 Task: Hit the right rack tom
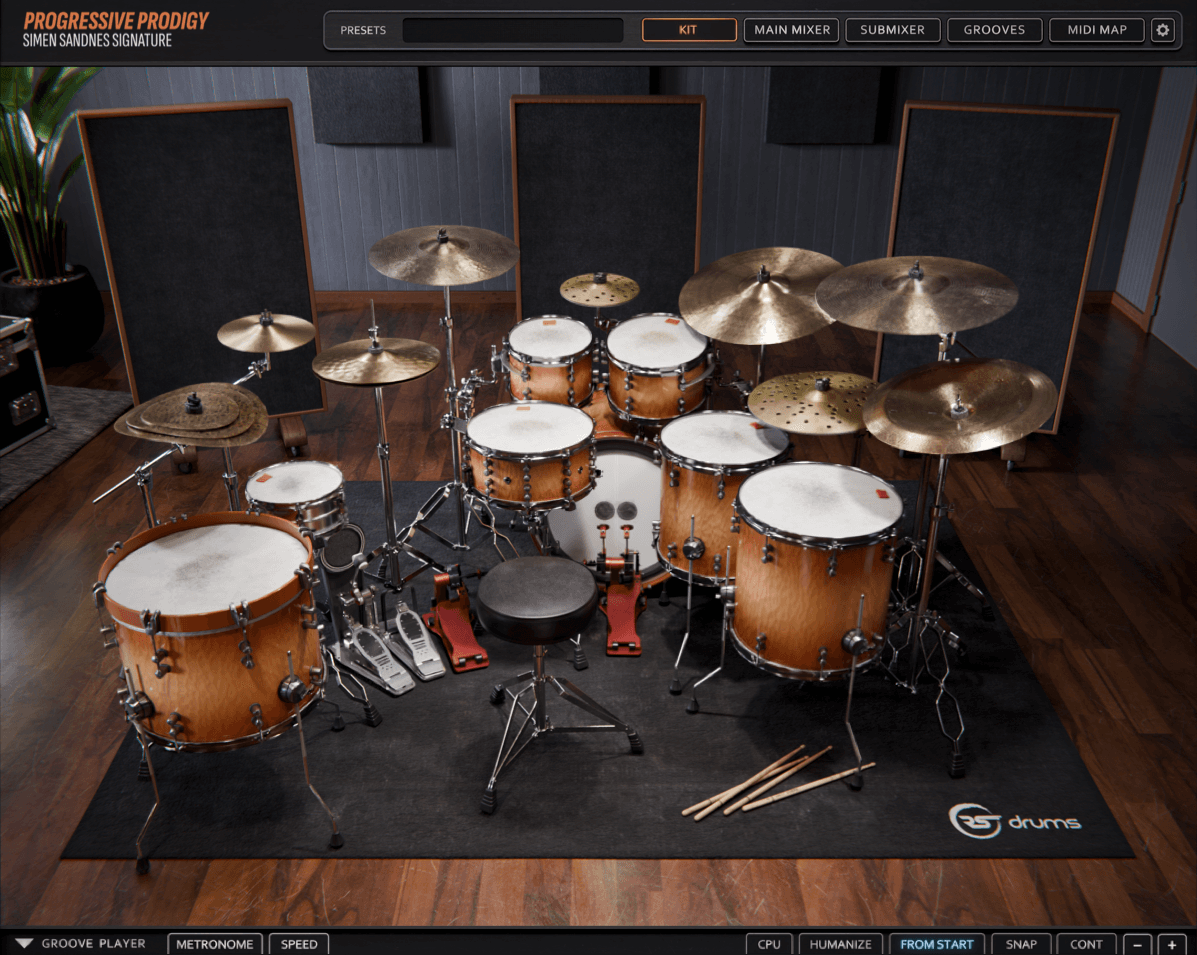click(x=657, y=342)
